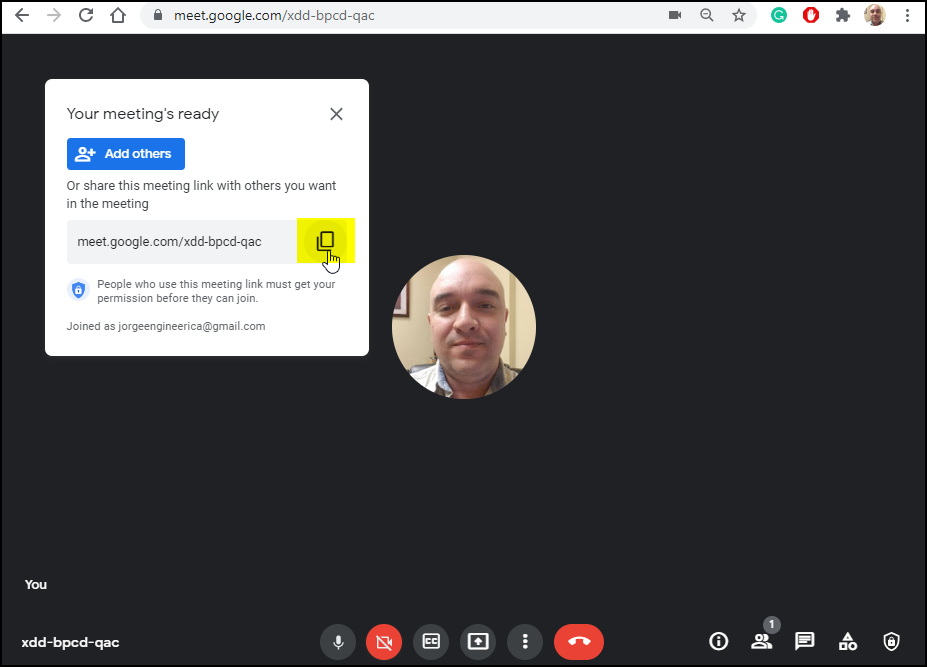
Task: Open chat with everyone
Action: (x=805, y=641)
